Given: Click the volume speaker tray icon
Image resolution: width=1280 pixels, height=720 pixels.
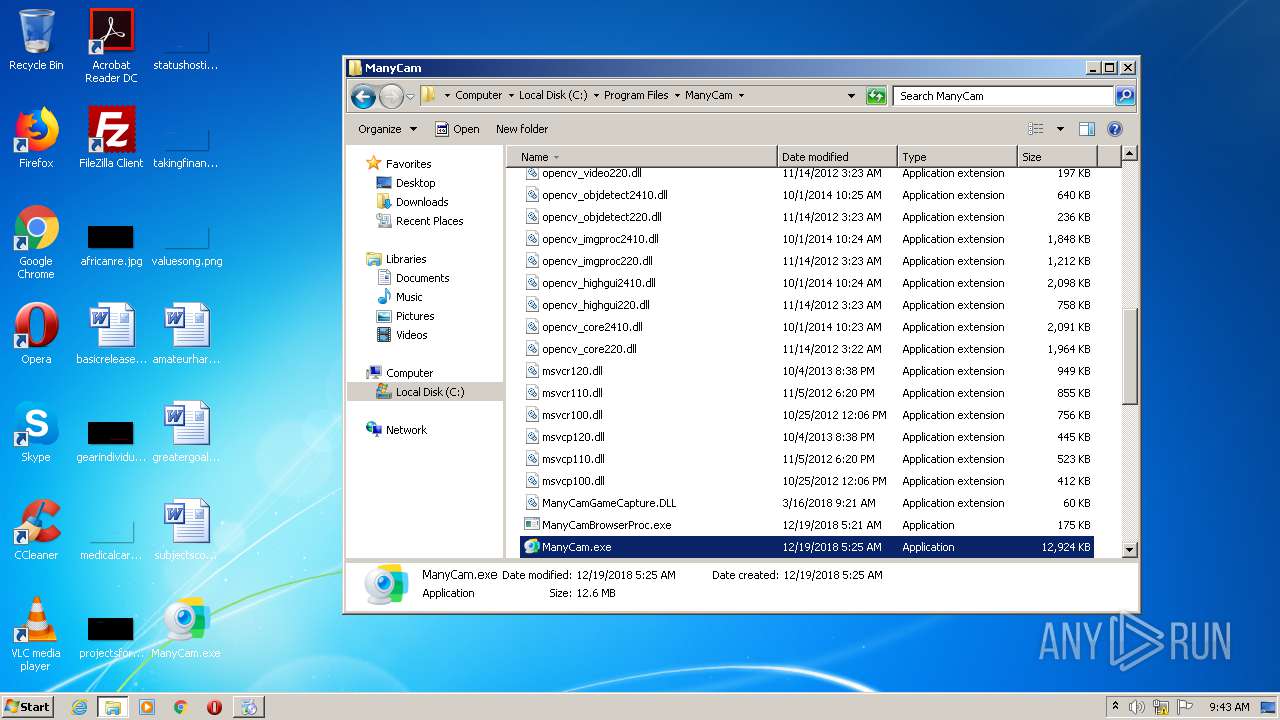Looking at the screenshot, I should click(1137, 707).
